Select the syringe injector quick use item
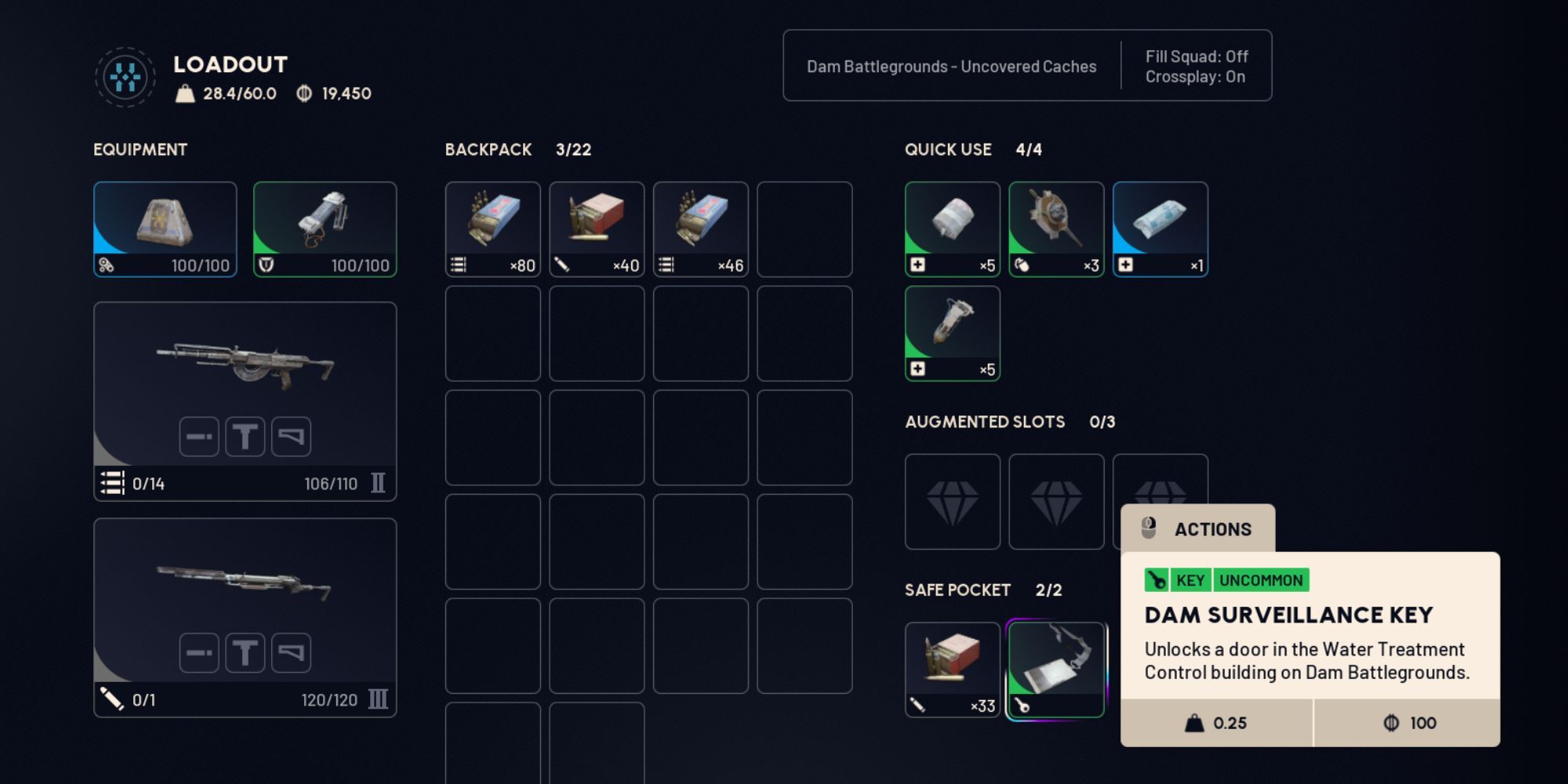Viewport: 1568px width, 784px height. pos(953,333)
